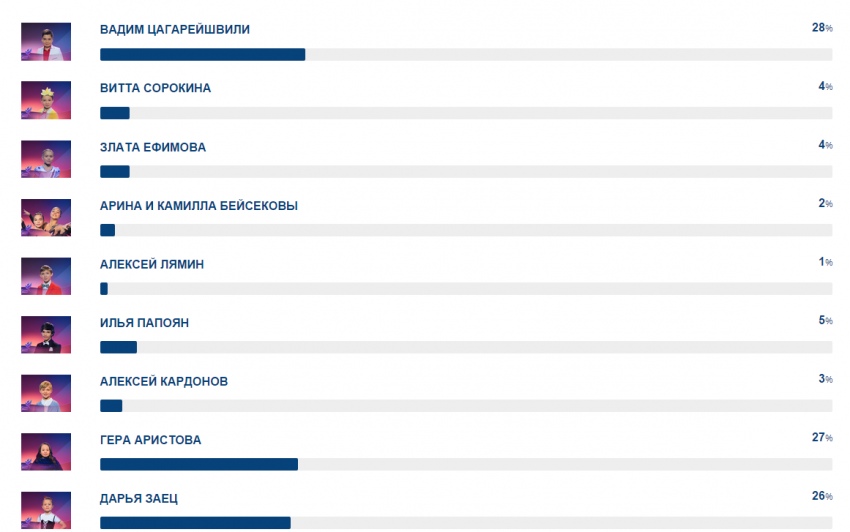Click Алексей Лямин's 1% vote bar
Viewport: 850px width, 532px height.
tap(104, 289)
